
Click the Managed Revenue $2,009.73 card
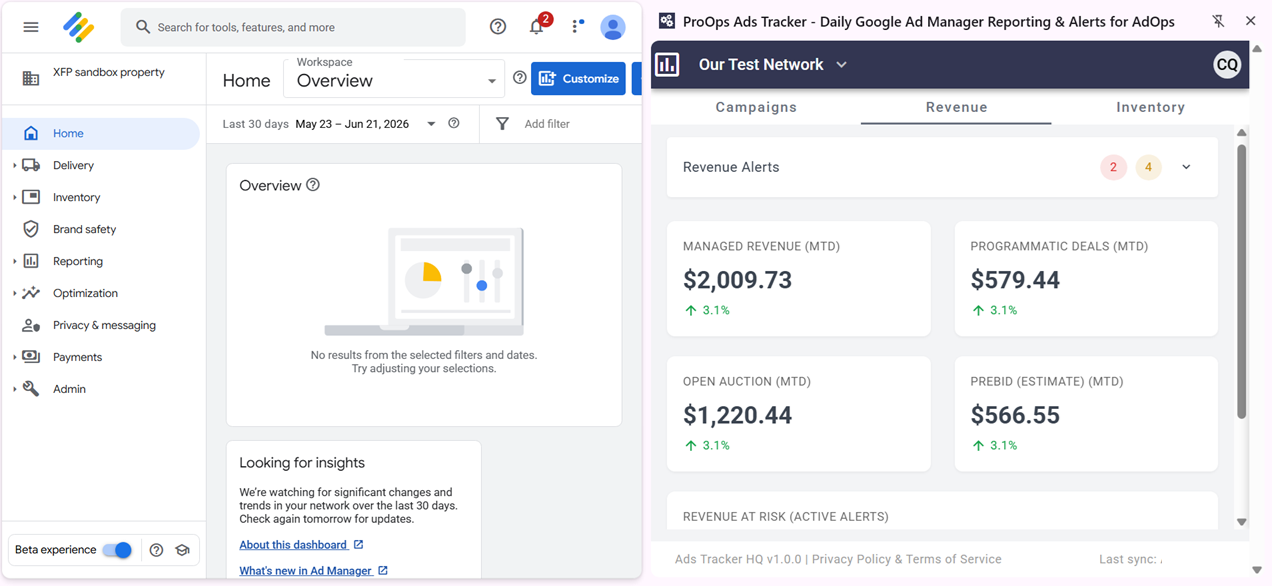pos(799,279)
